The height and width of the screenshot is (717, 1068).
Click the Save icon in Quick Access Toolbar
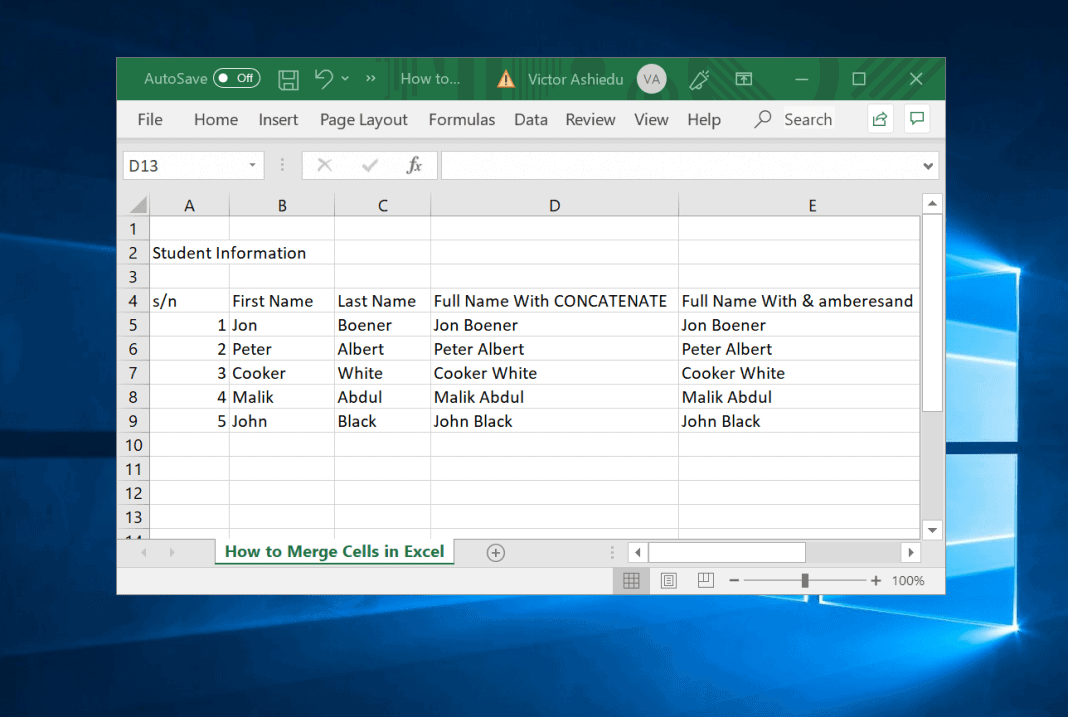pyautogui.click(x=288, y=79)
